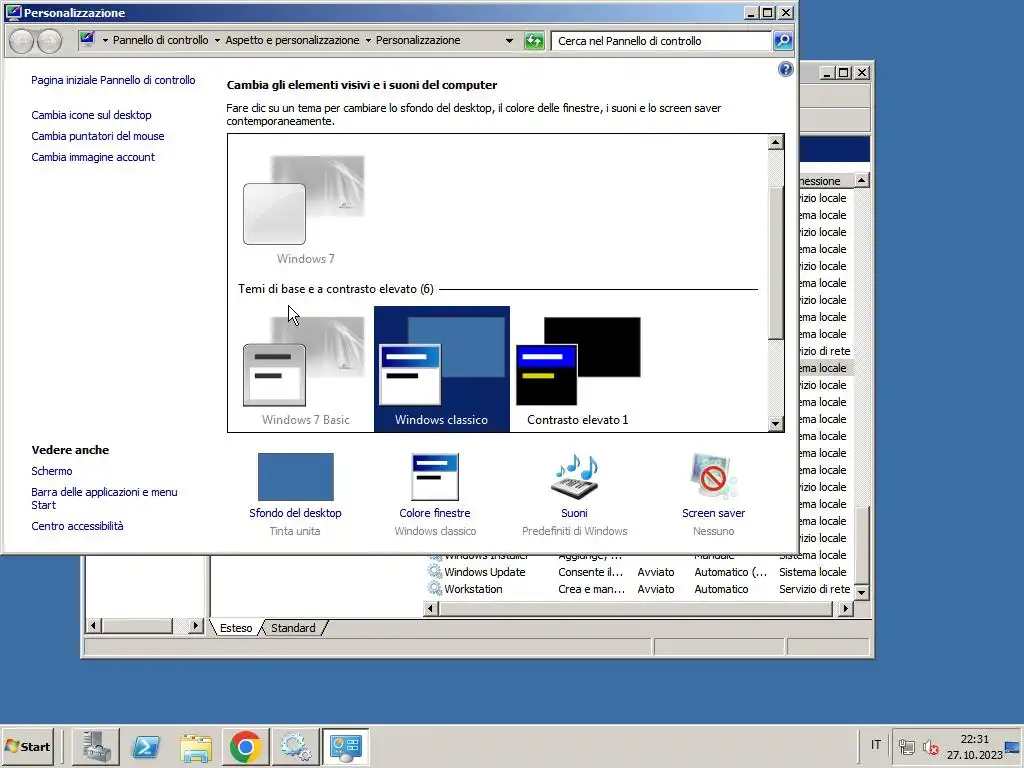Screen dimensions: 1024x768
Task: Open Sfondo del desktop settings icon
Action: [x=295, y=477]
